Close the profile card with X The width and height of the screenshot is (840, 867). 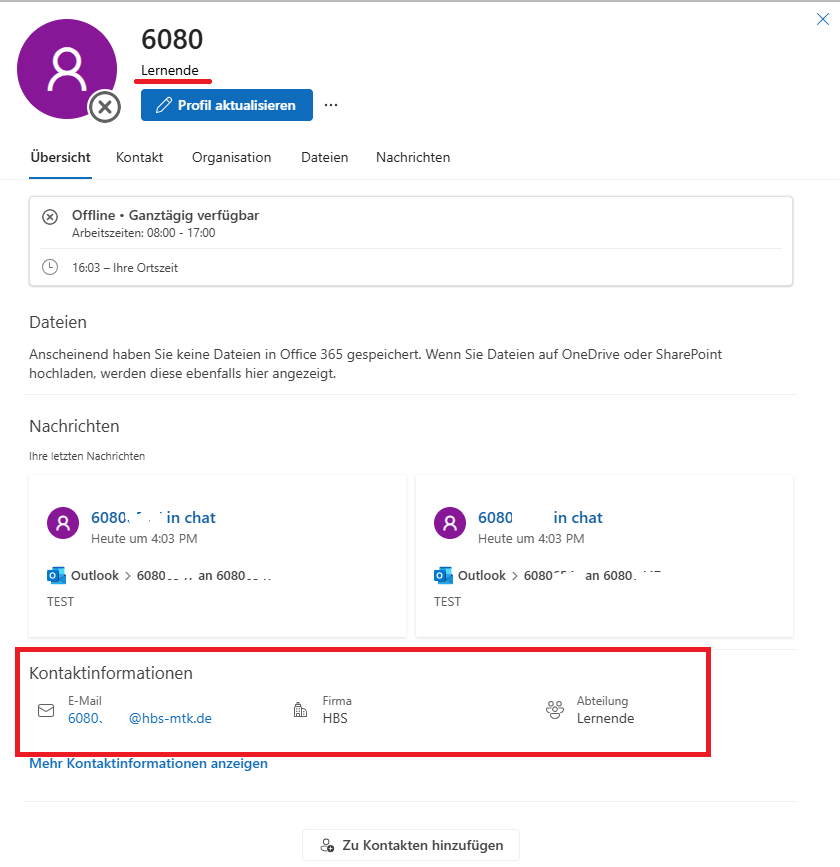point(823,19)
